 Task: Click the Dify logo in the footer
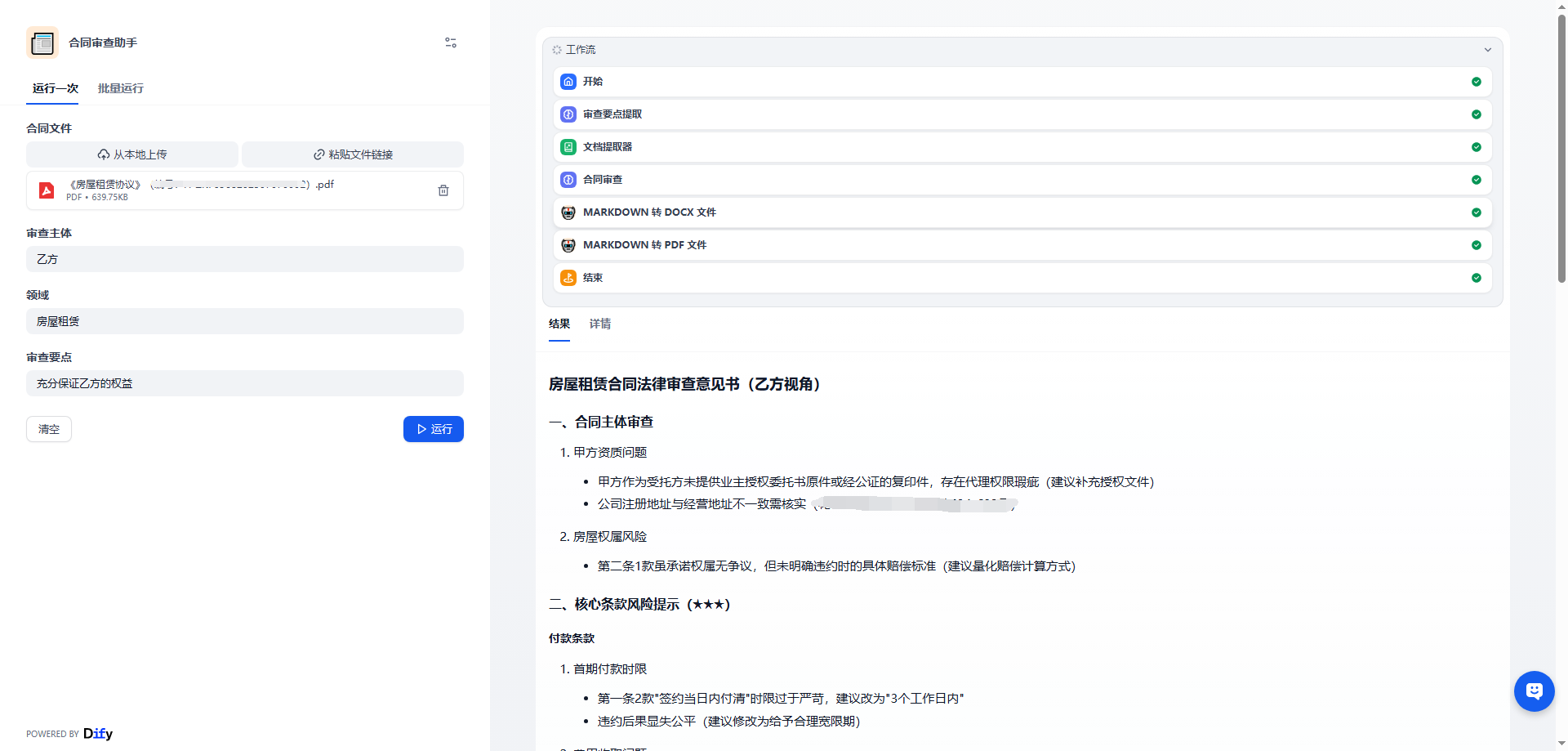98,734
